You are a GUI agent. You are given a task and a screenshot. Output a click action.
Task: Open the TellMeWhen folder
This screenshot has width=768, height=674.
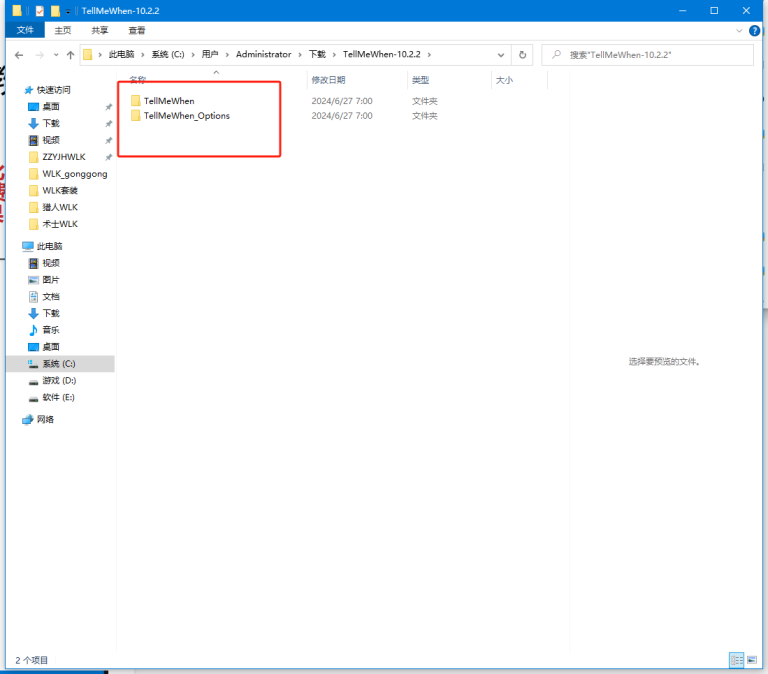168,101
